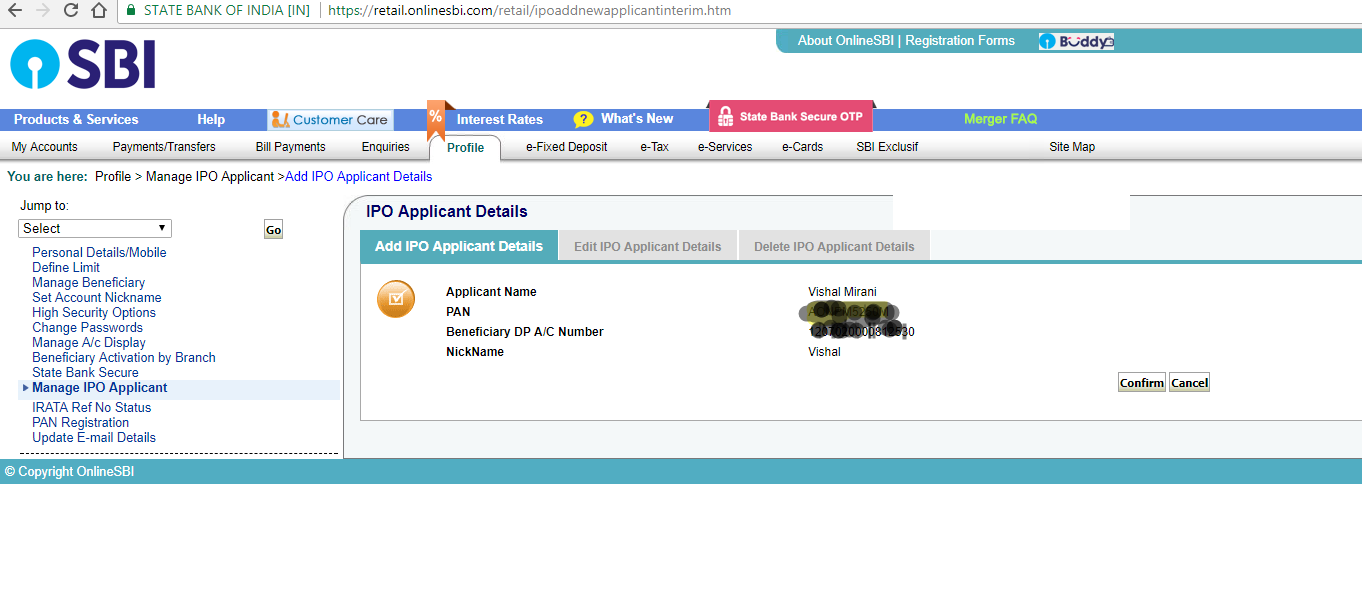This screenshot has width=1362, height=606.
Task: Select Add IPO Applicant Details tab
Action: pos(459,246)
